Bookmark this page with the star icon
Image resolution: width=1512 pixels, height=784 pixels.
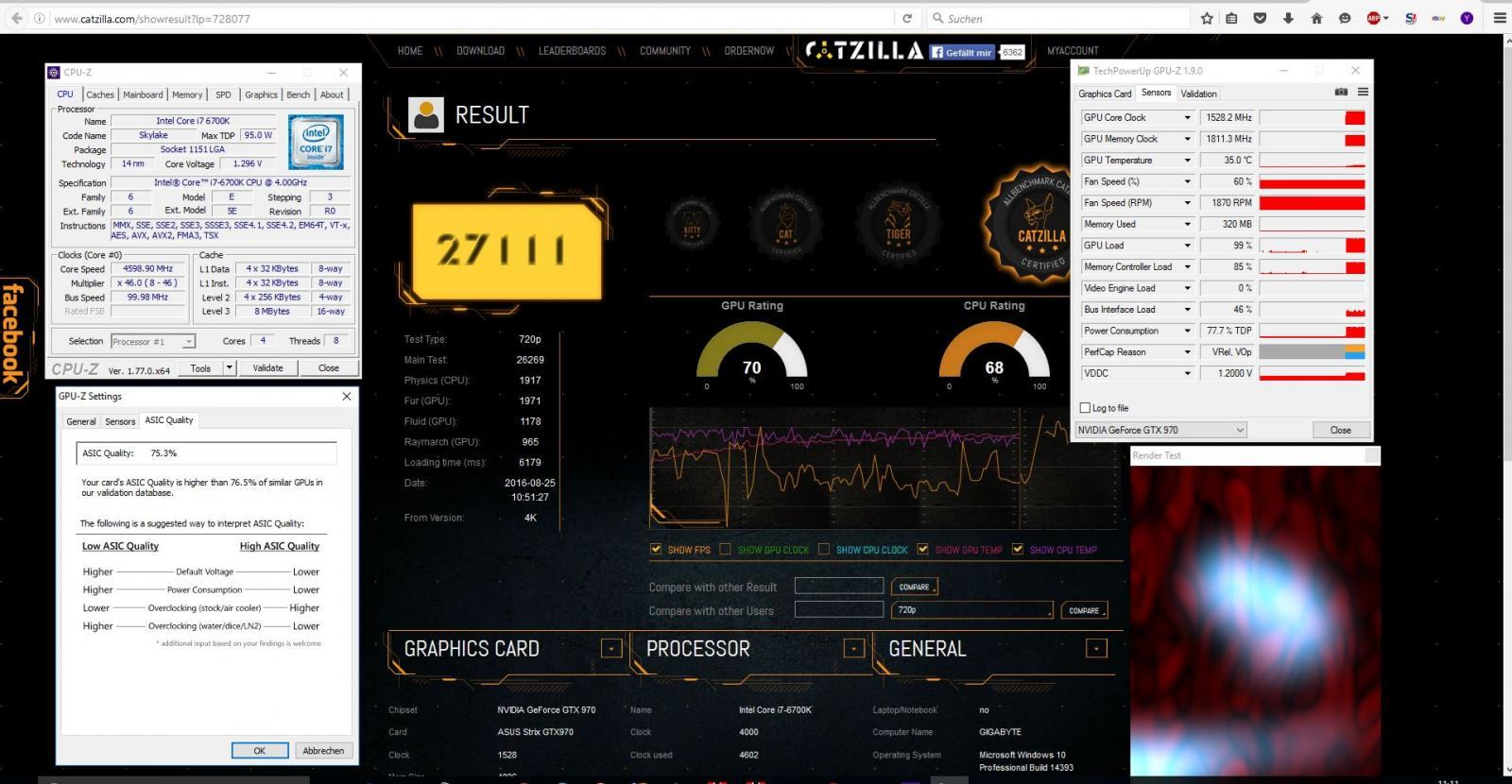point(1207,18)
